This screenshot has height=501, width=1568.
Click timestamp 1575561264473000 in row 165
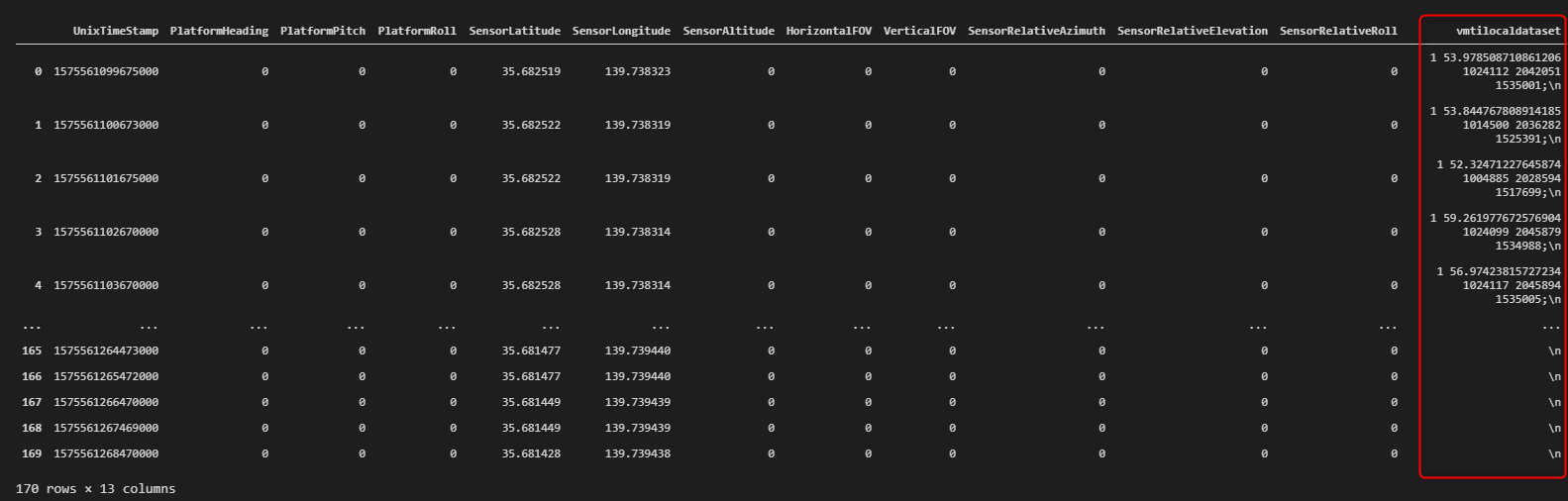tap(106, 351)
